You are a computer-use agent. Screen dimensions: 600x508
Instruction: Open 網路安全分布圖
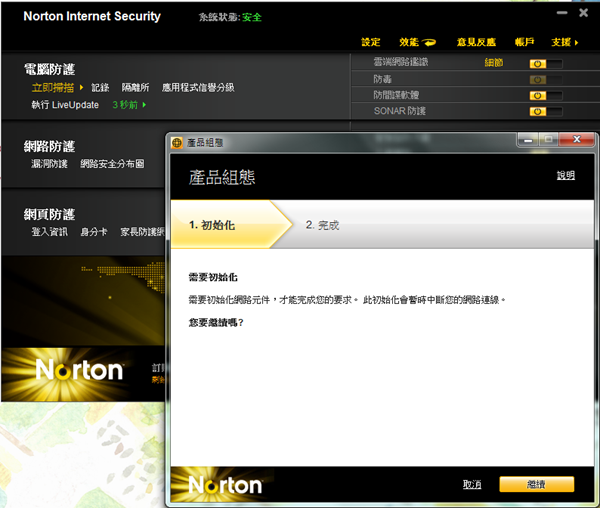click(x=112, y=164)
